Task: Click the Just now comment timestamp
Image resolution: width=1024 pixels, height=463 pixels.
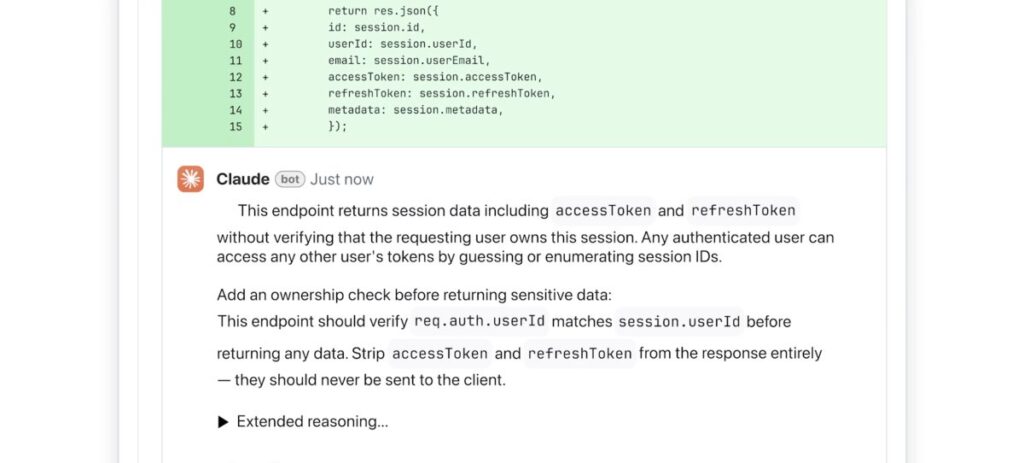Action: [x=342, y=179]
